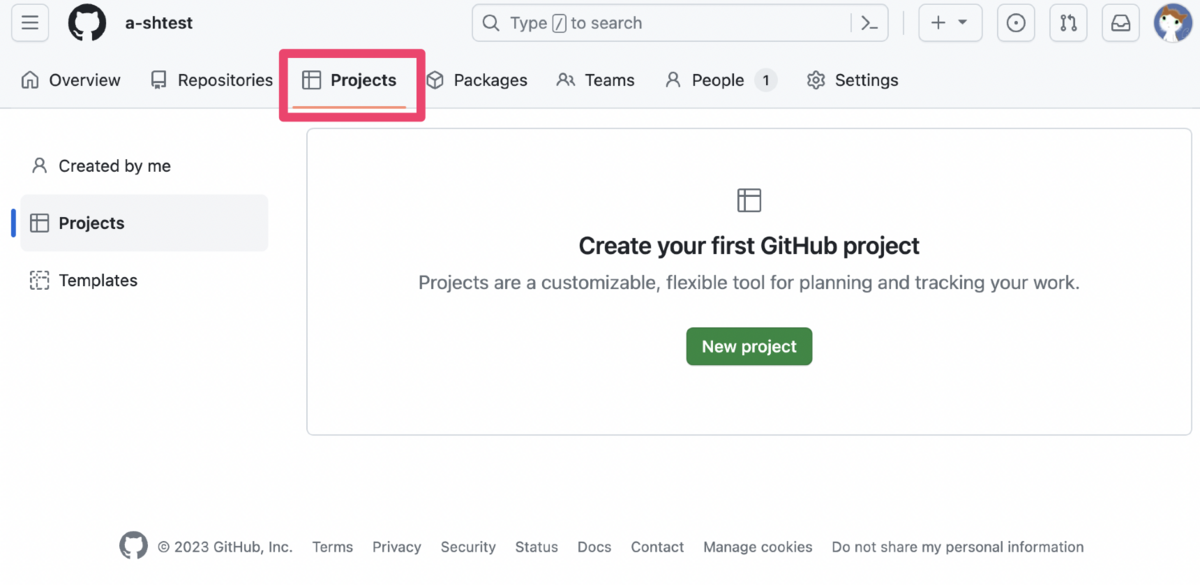Open the create new dropdown arrow
1200x585 pixels.
(962, 22)
